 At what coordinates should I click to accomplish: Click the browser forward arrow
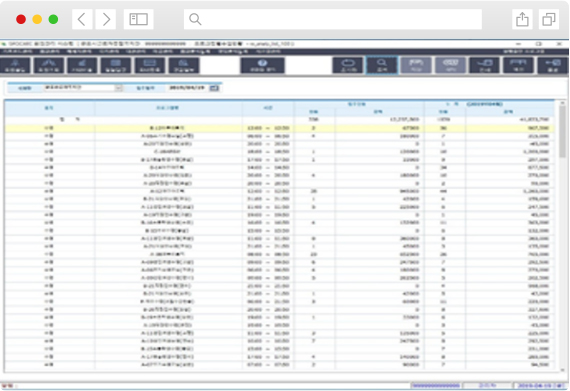tap(106, 19)
